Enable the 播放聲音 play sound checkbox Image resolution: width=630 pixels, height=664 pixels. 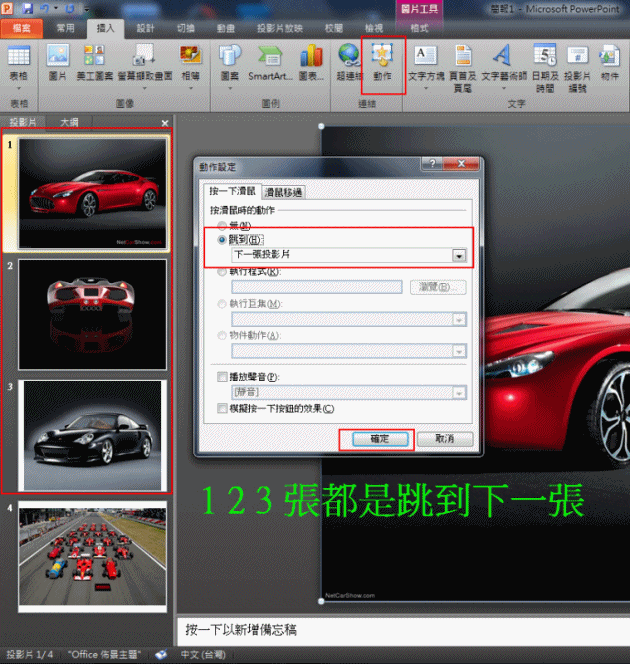coord(222,376)
